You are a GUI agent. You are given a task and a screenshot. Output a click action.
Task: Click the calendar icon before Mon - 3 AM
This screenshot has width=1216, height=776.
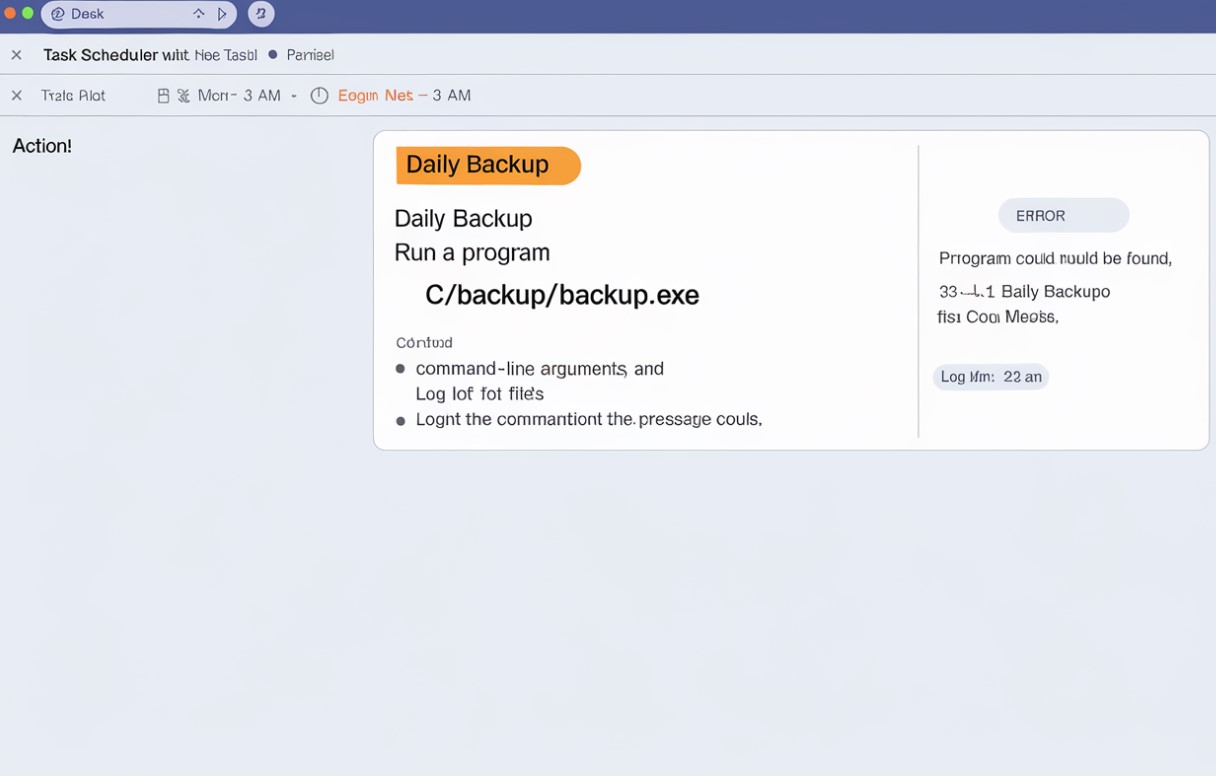click(x=163, y=95)
